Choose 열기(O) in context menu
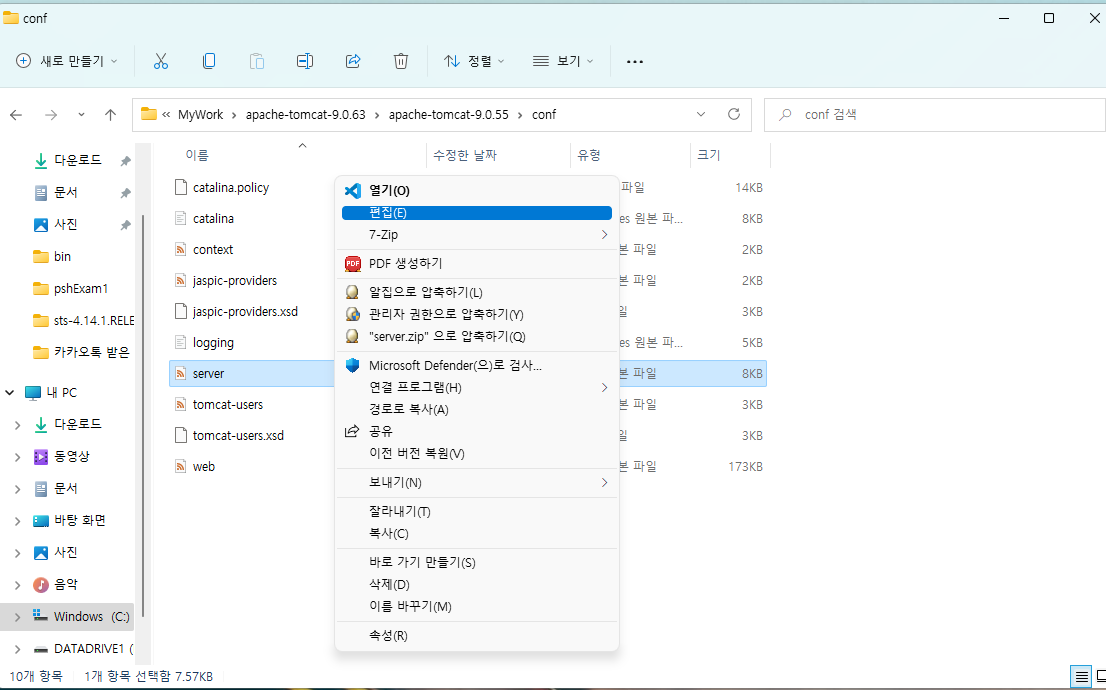 pos(476,190)
